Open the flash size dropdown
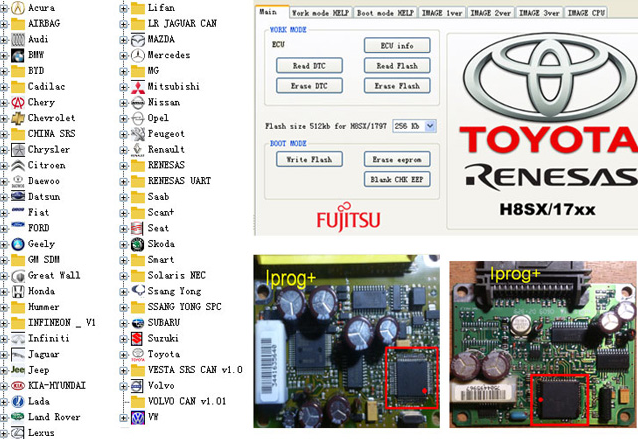The image size is (638, 439). pos(430,126)
